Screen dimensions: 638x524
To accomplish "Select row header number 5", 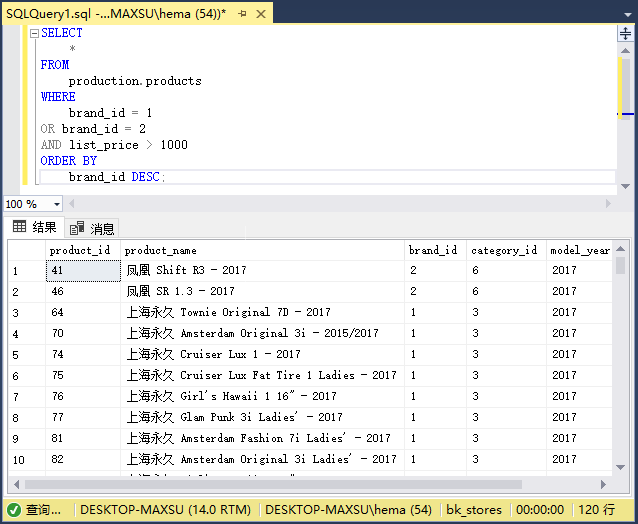I will [x=27, y=355].
